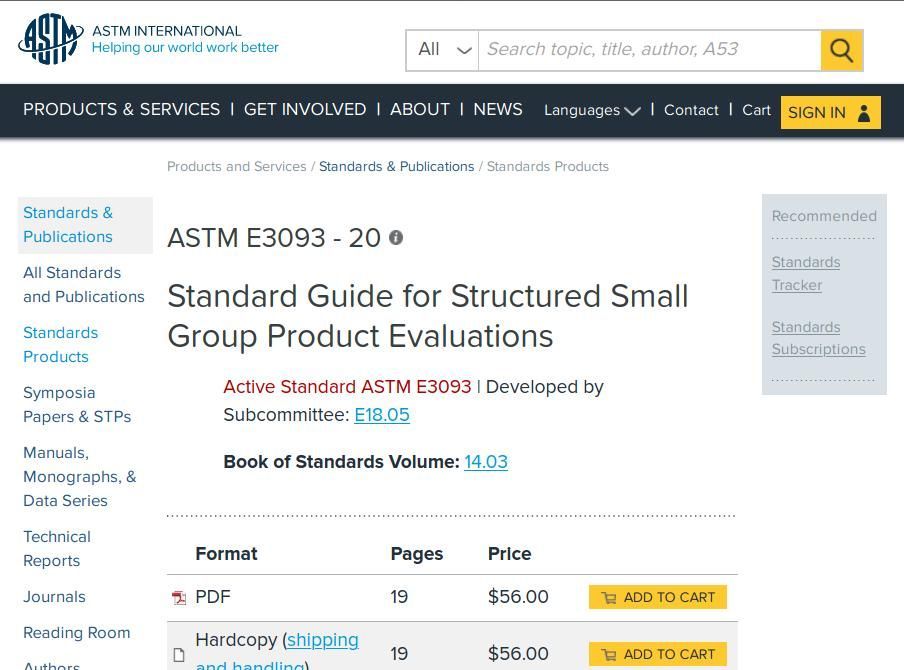
Task: Click the Standard Guide title heading
Action: [428, 316]
